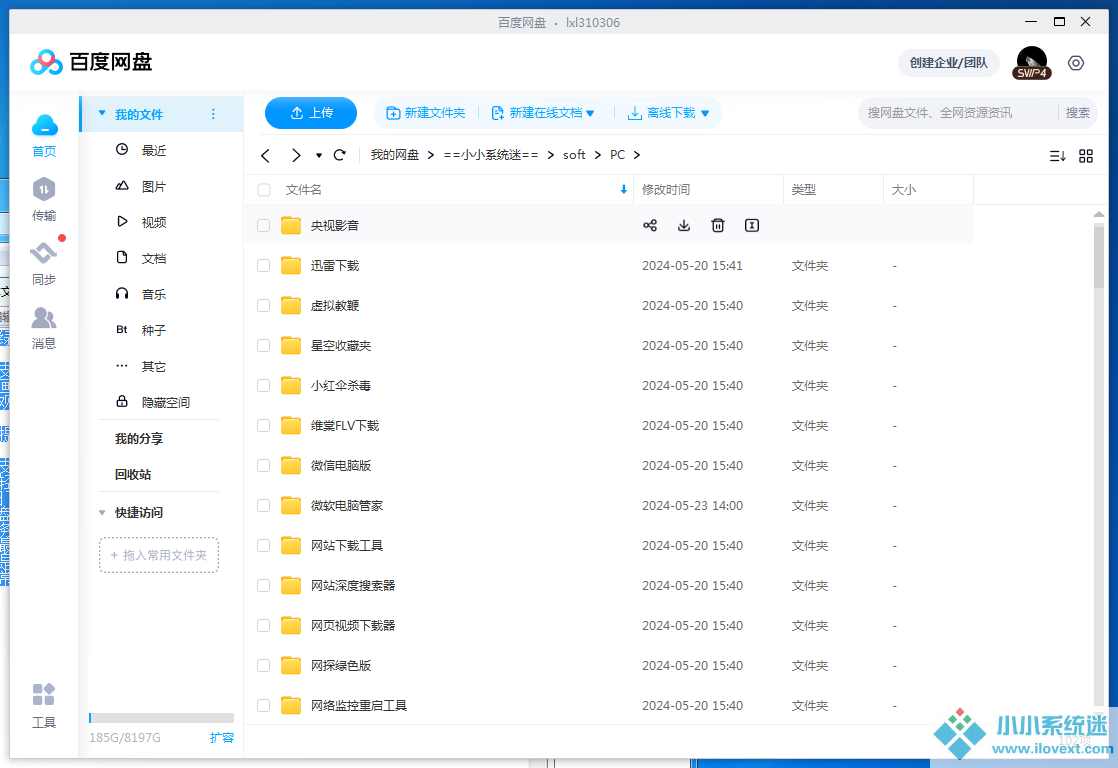
Task: Open the 迅雷下载 folder icon
Action: click(290, 265)
